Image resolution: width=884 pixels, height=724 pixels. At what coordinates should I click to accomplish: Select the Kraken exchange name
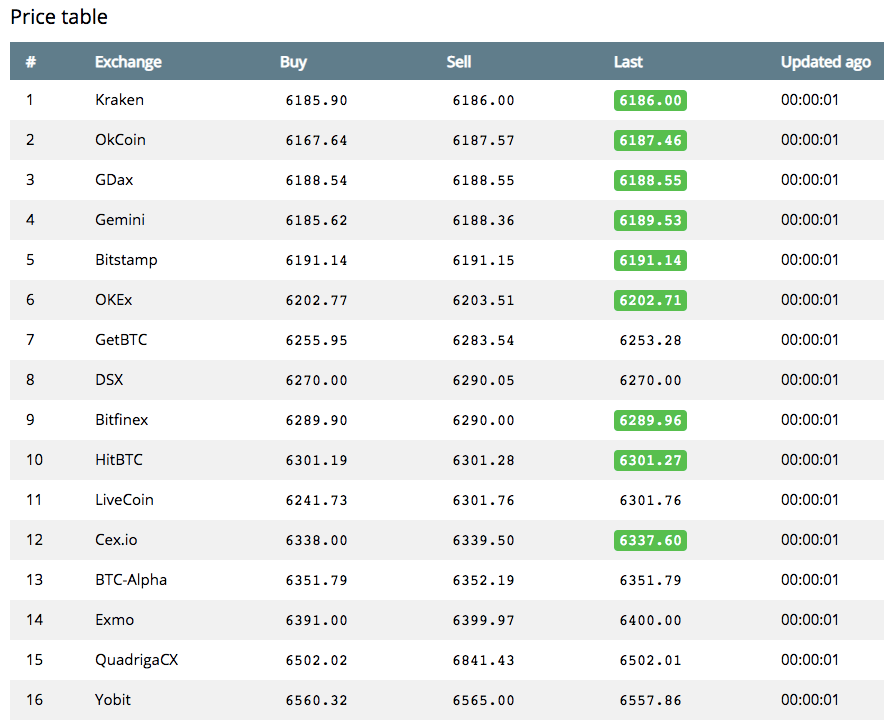120,100
